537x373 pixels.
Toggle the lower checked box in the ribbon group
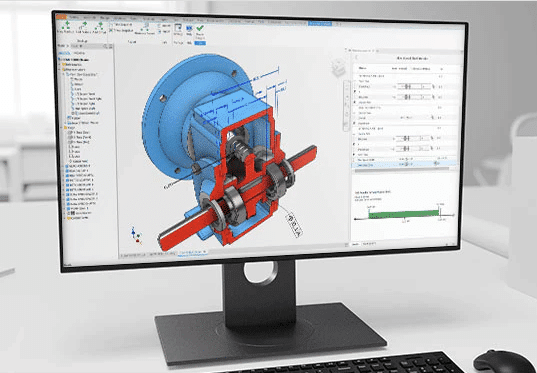tap(111, 30)
